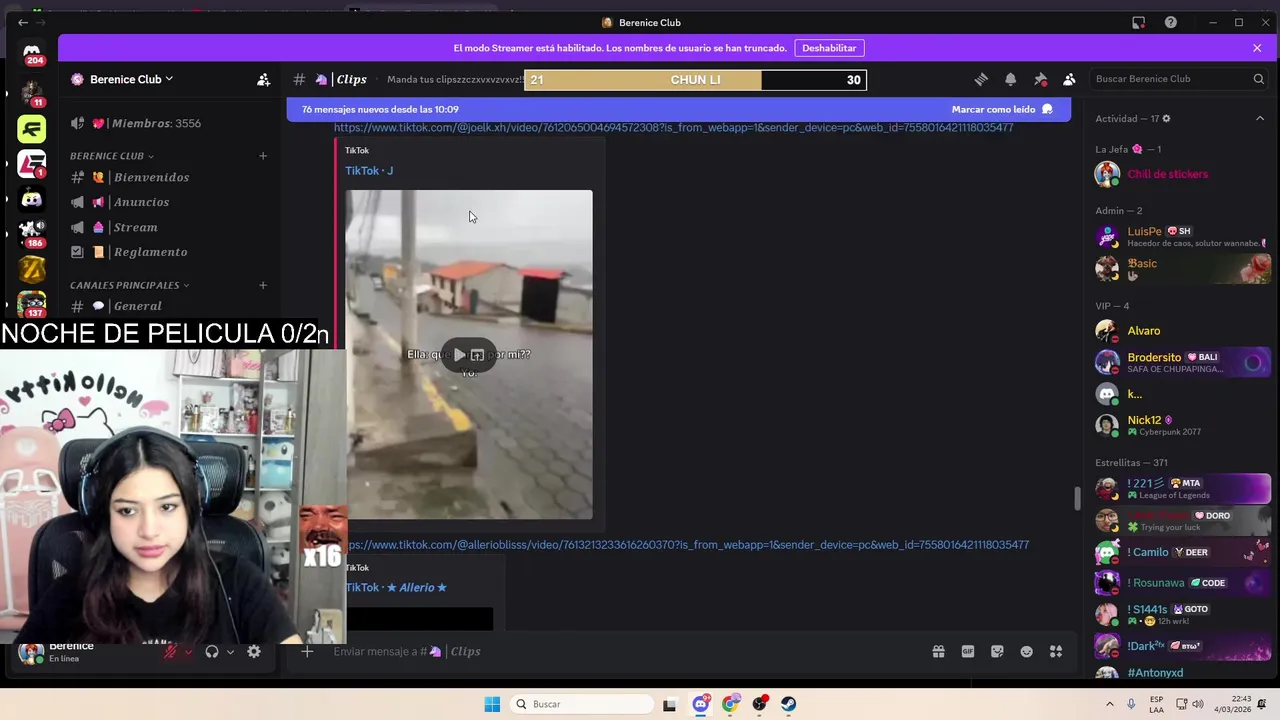Image resolution: width=1280 pixels, height=720 pixels.
Task: Open the apps launcher icon in message bar
Action: tap(1056, 651)
